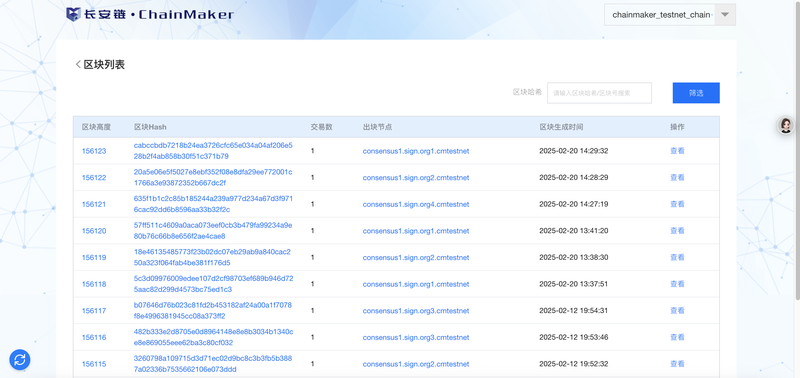800x378 pixels.
Task: Click 查看 for block 156123
Action: (x=677, y=151)
